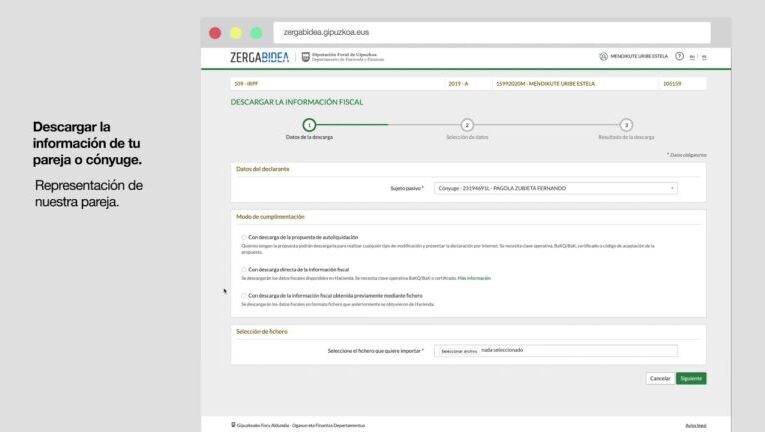Click the green window dot
The image size is (765, 432).
click(x=257, y=33)
